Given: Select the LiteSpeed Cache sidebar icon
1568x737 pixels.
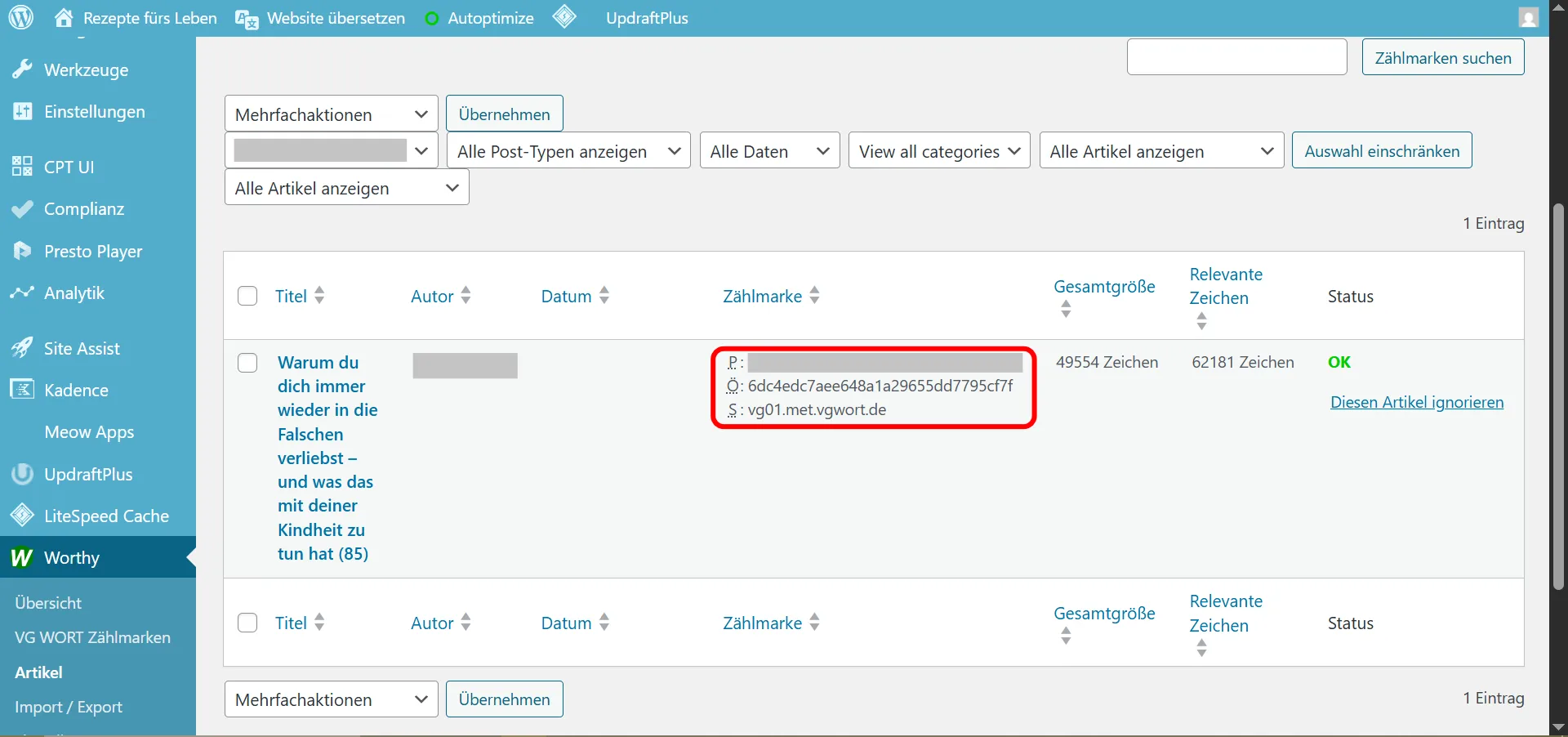Looking at the screenshot, I should pyautogui.click(x=22, y=516).
